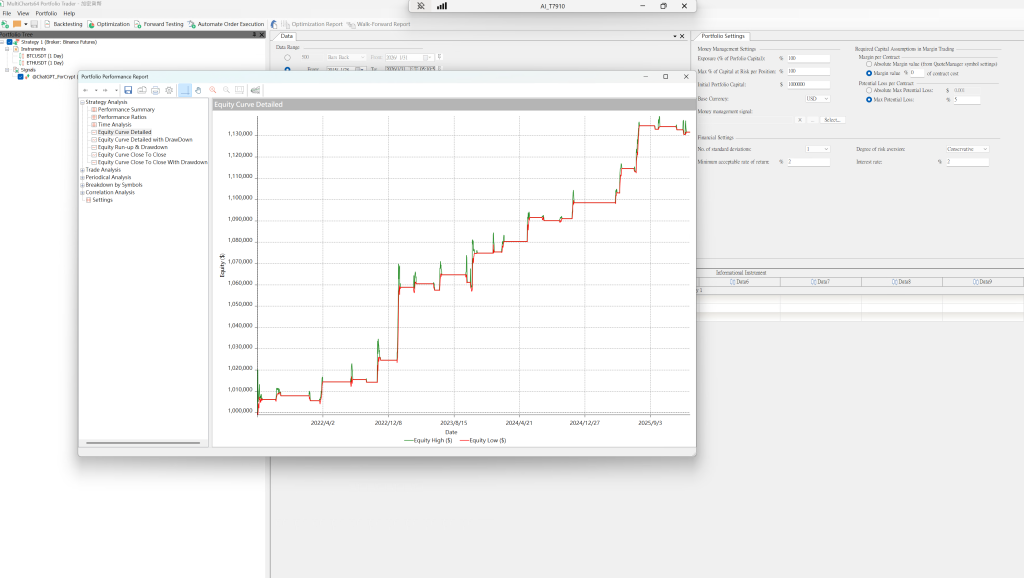Click the Initial Portfolio Capital field
The height and width of the screenshot is (578, 1024).
(808, 84)
